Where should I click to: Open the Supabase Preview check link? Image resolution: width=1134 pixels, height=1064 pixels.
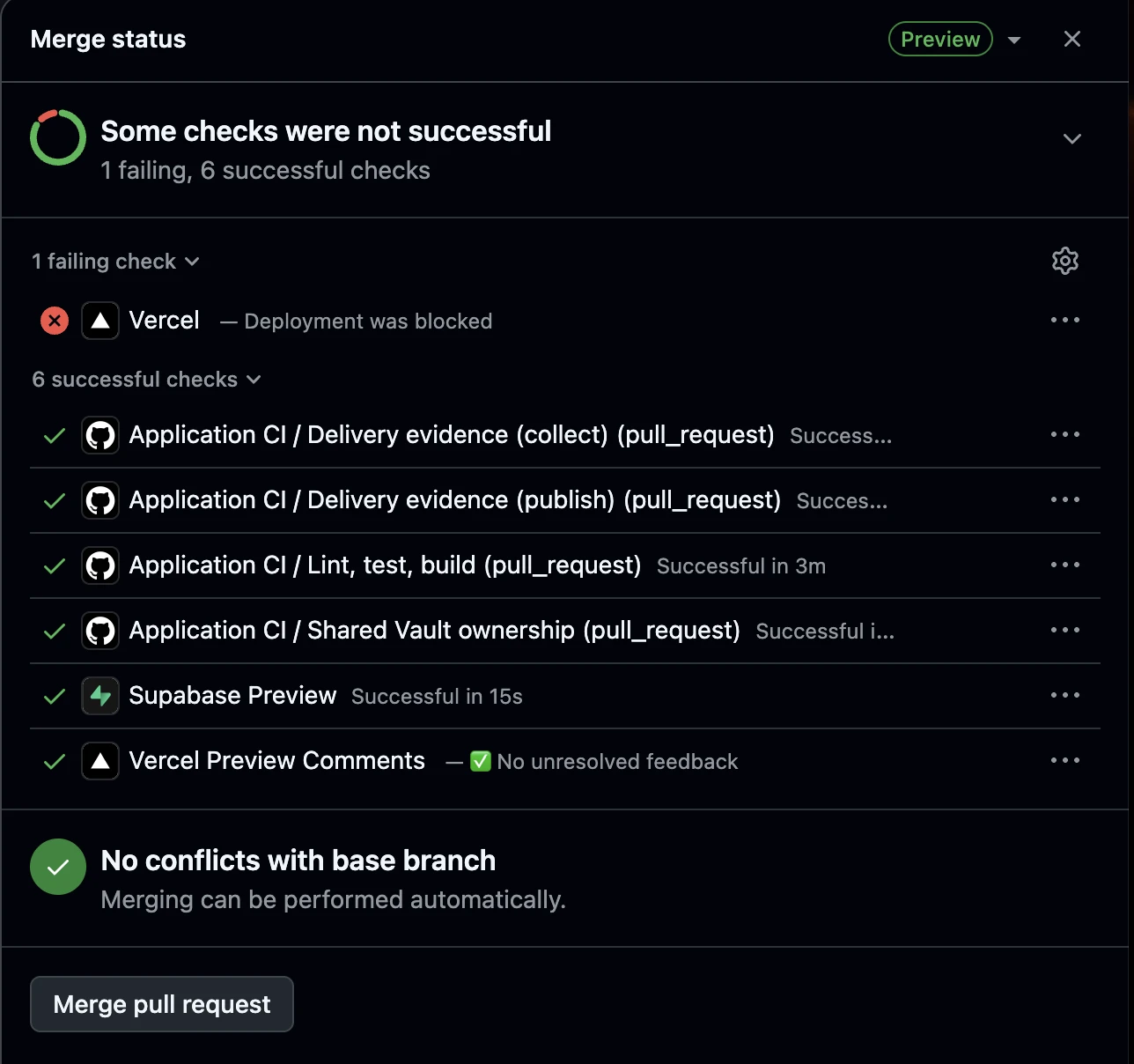tap(232, 695)
